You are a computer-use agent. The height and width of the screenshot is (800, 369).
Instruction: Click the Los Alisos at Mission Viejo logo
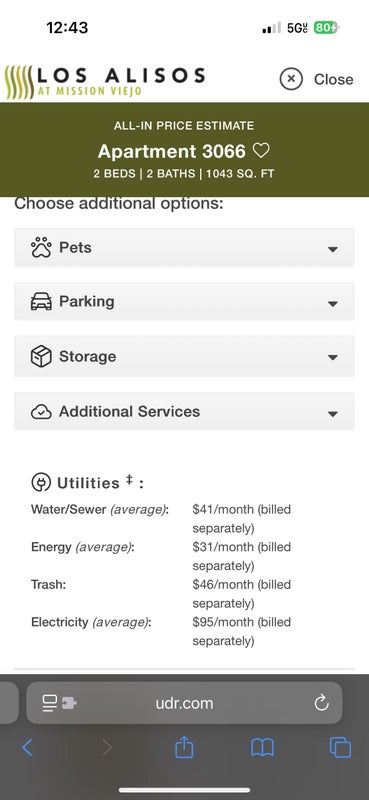coord(104,82)
